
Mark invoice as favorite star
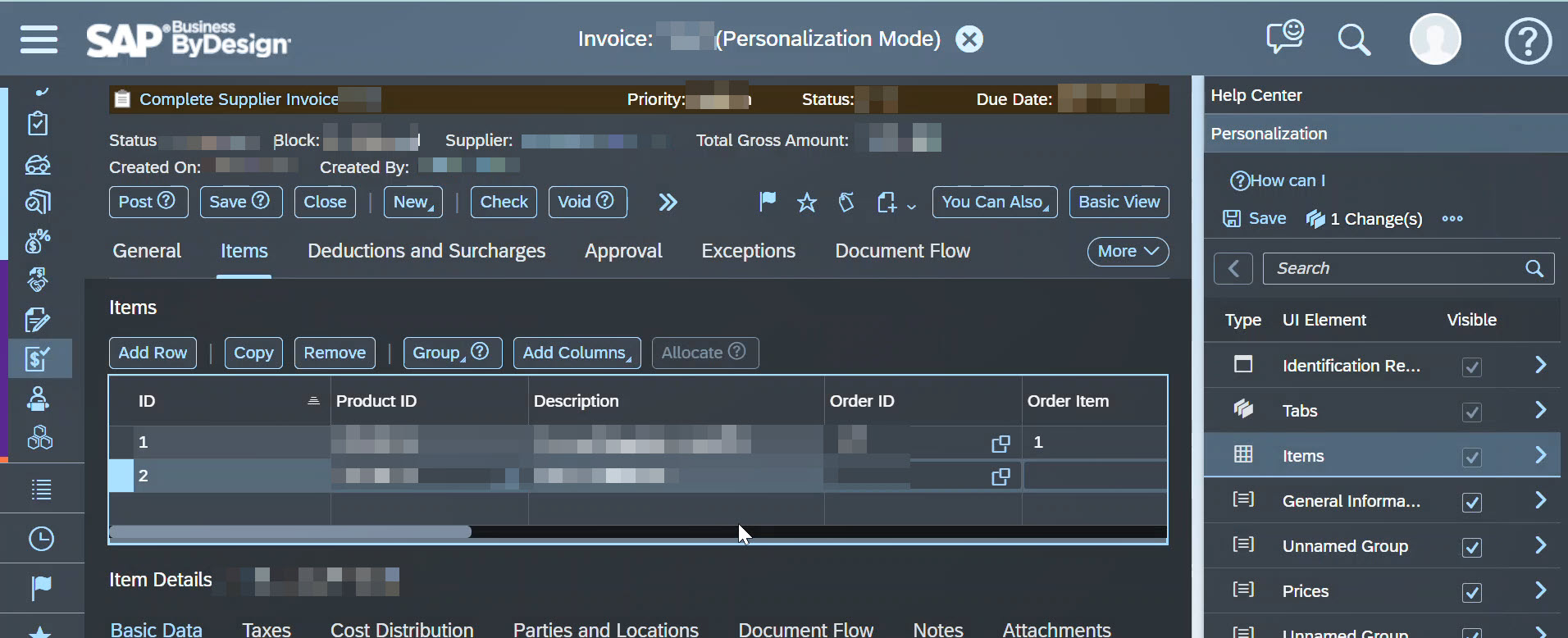tap(807, 203)
